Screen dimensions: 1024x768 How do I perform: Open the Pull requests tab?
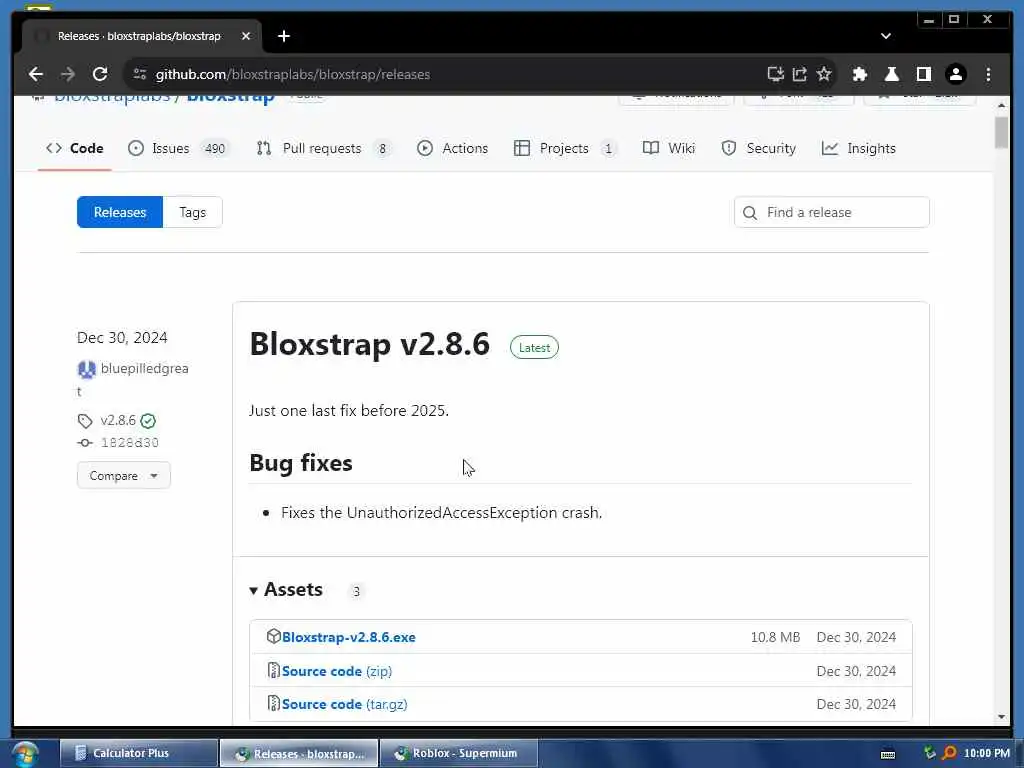pyautogui.click(x=323, y=148)
